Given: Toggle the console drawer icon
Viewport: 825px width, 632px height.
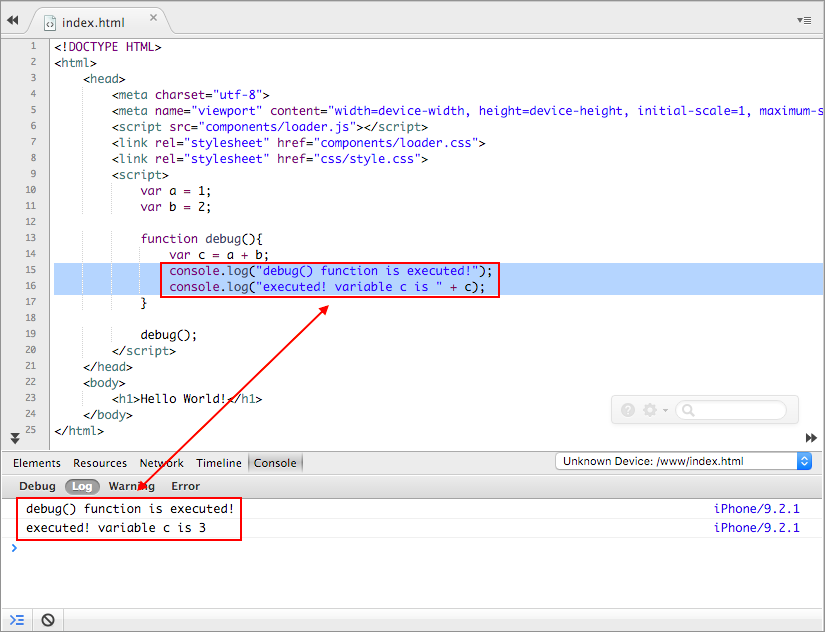Looking at the screenshot, I should [x=17, y=620].
